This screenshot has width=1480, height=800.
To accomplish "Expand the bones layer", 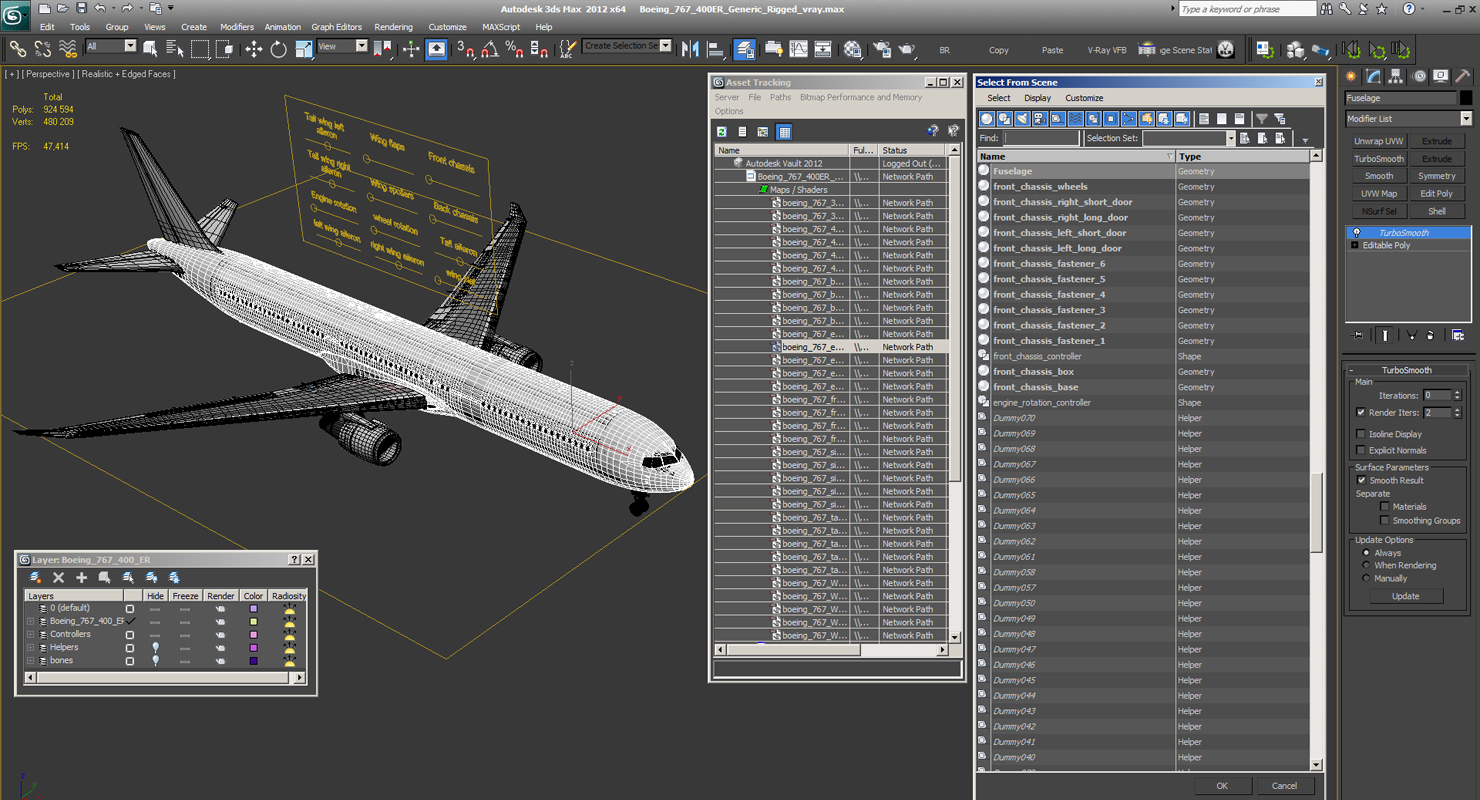I will click(30, 660).
